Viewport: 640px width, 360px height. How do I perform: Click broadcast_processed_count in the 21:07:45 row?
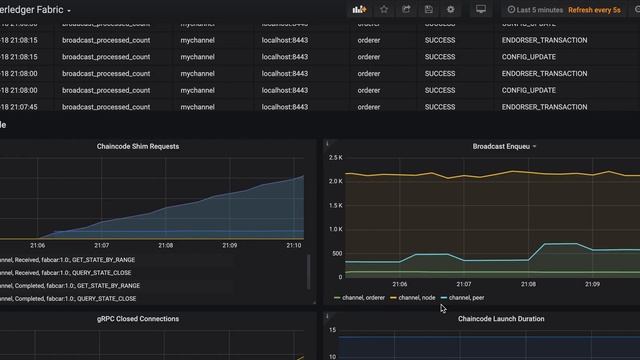coord(106,107)
